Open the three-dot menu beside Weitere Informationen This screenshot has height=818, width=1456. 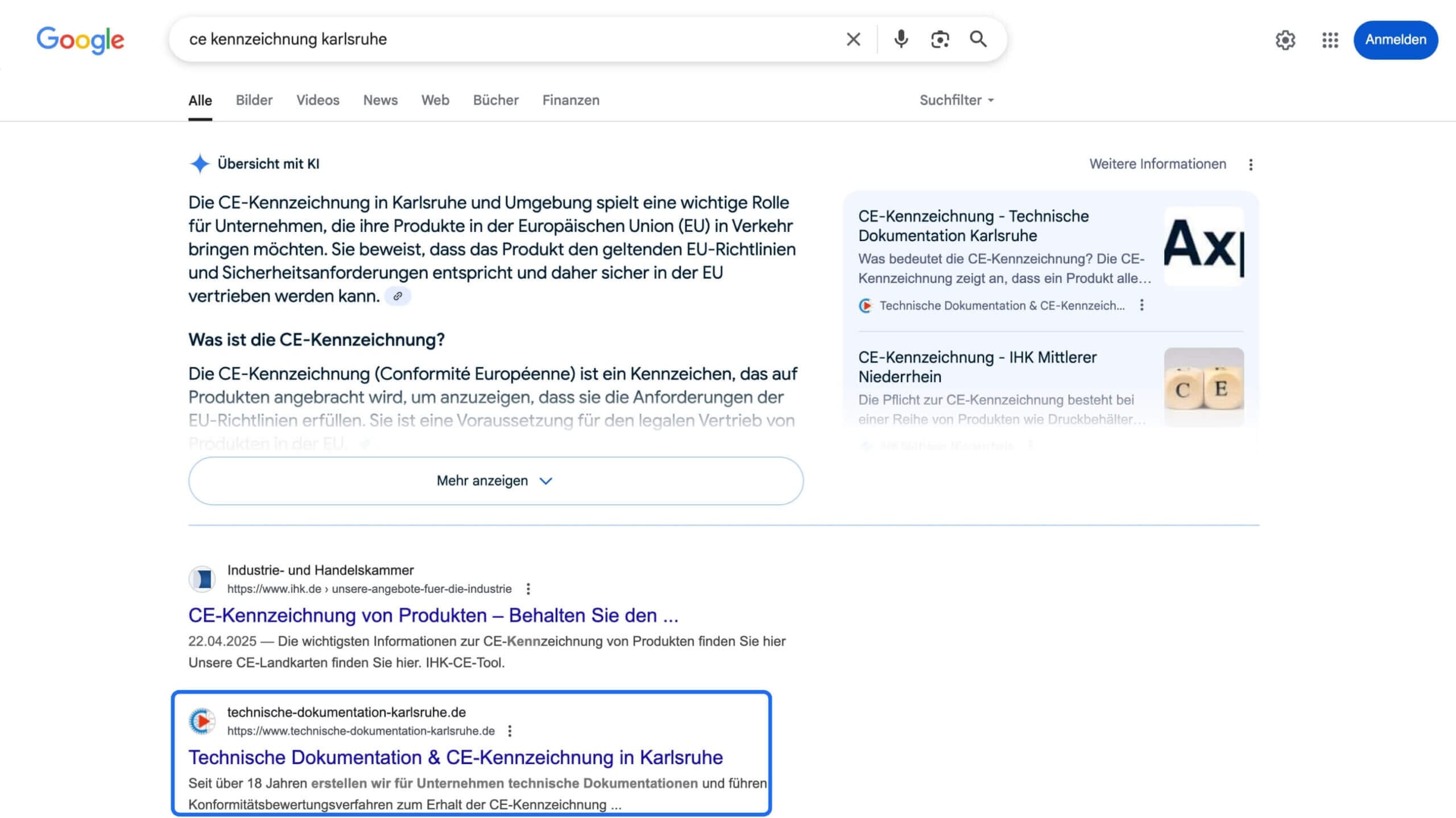coord(1251,164)
